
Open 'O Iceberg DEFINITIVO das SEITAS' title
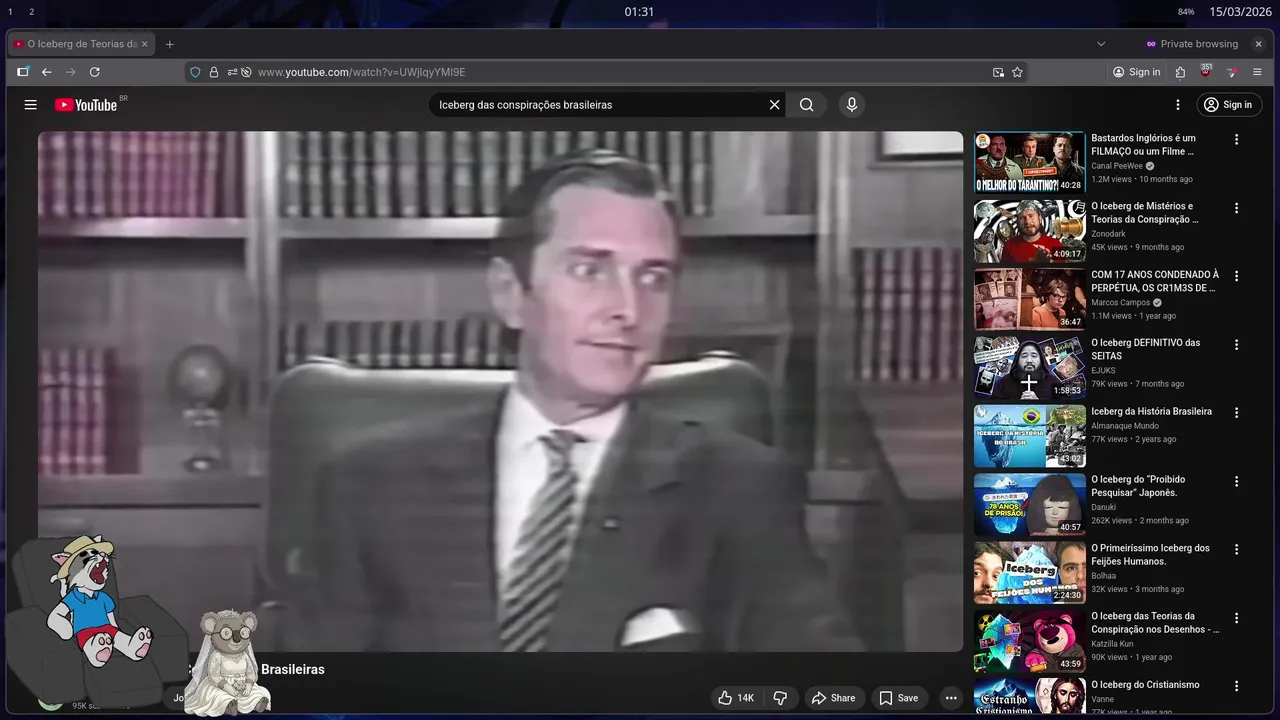point(1146,349)
